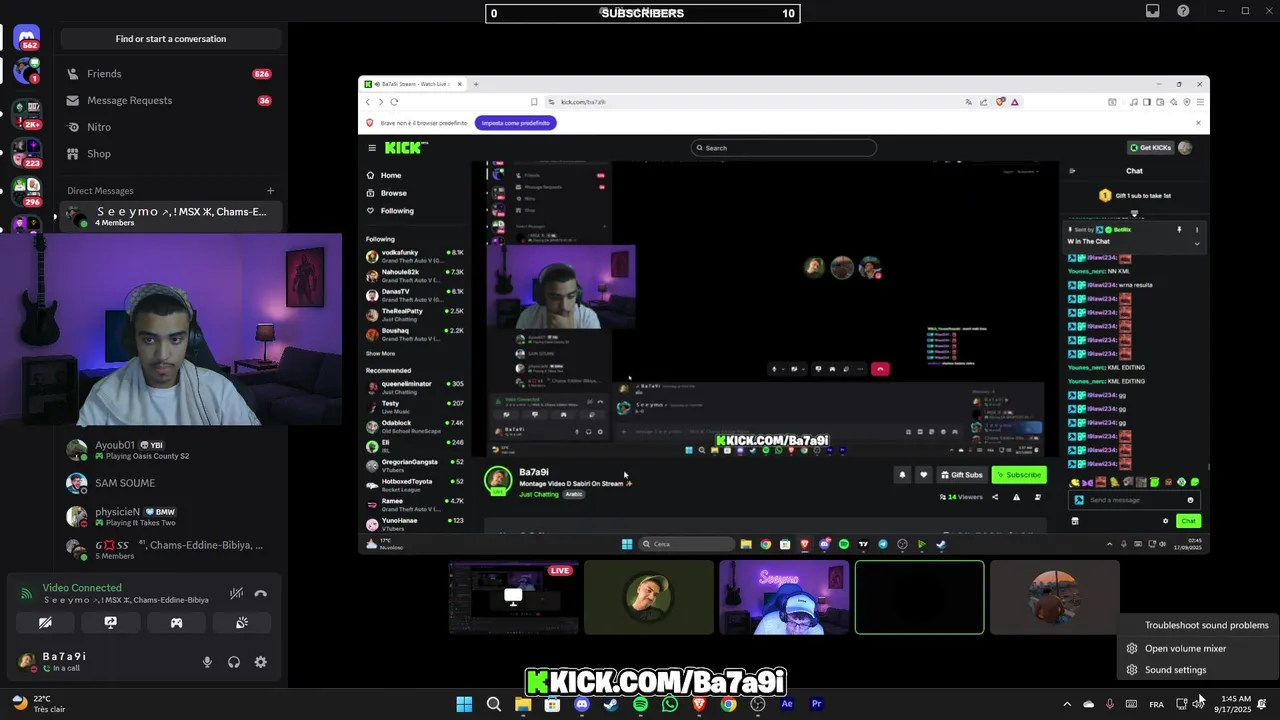Click the Get KICKs button
Viewport: 1280px width, 720px height.
(x=1149, y=148)
